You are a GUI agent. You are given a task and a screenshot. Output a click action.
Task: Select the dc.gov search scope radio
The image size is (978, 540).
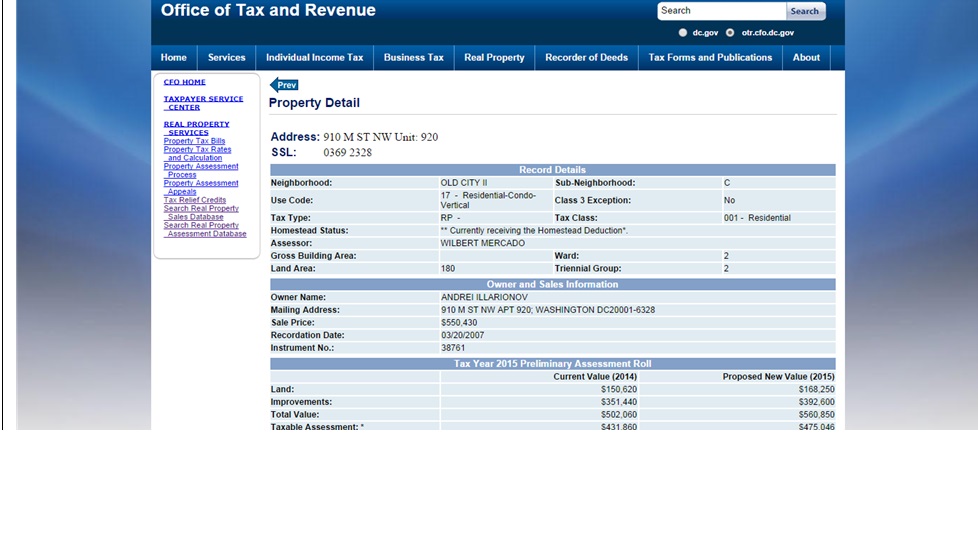(x=683, y=32)
